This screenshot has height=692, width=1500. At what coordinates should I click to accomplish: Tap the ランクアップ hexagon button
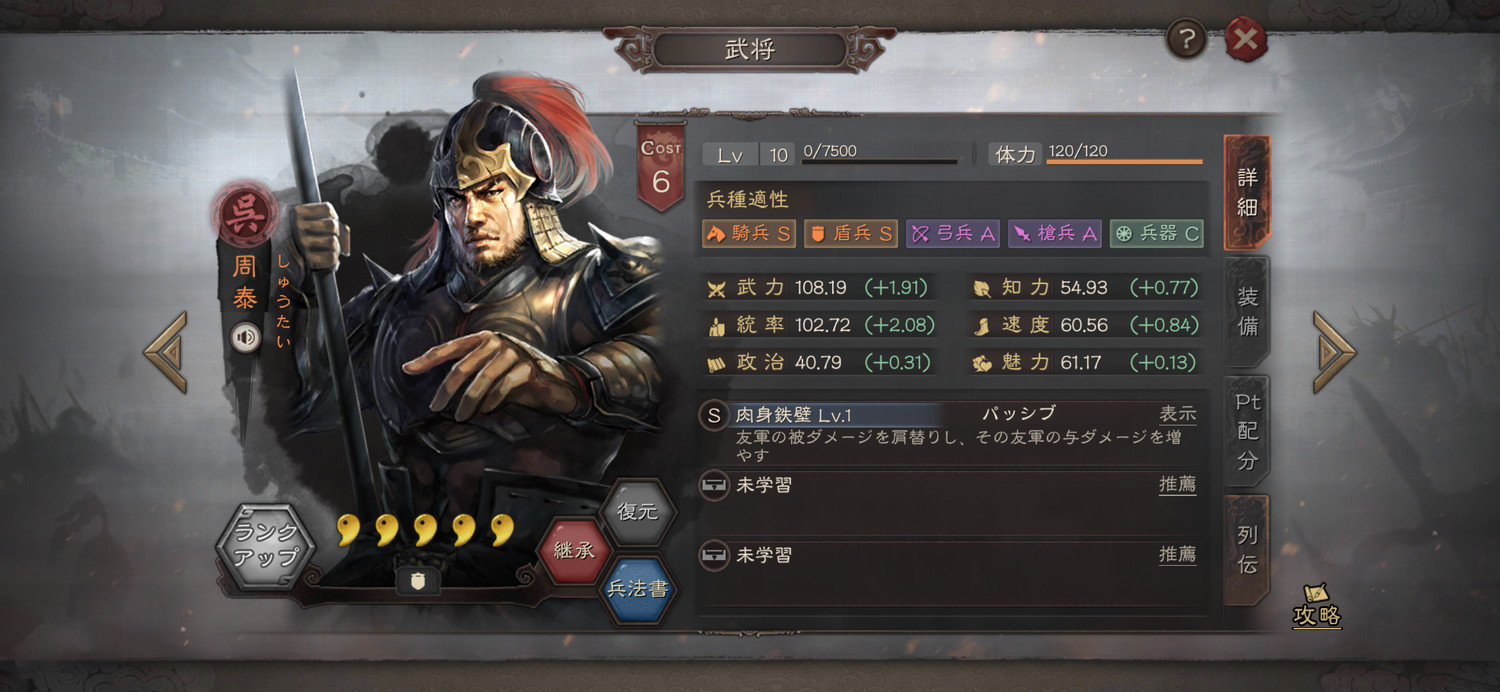click(x=266, y=546)
